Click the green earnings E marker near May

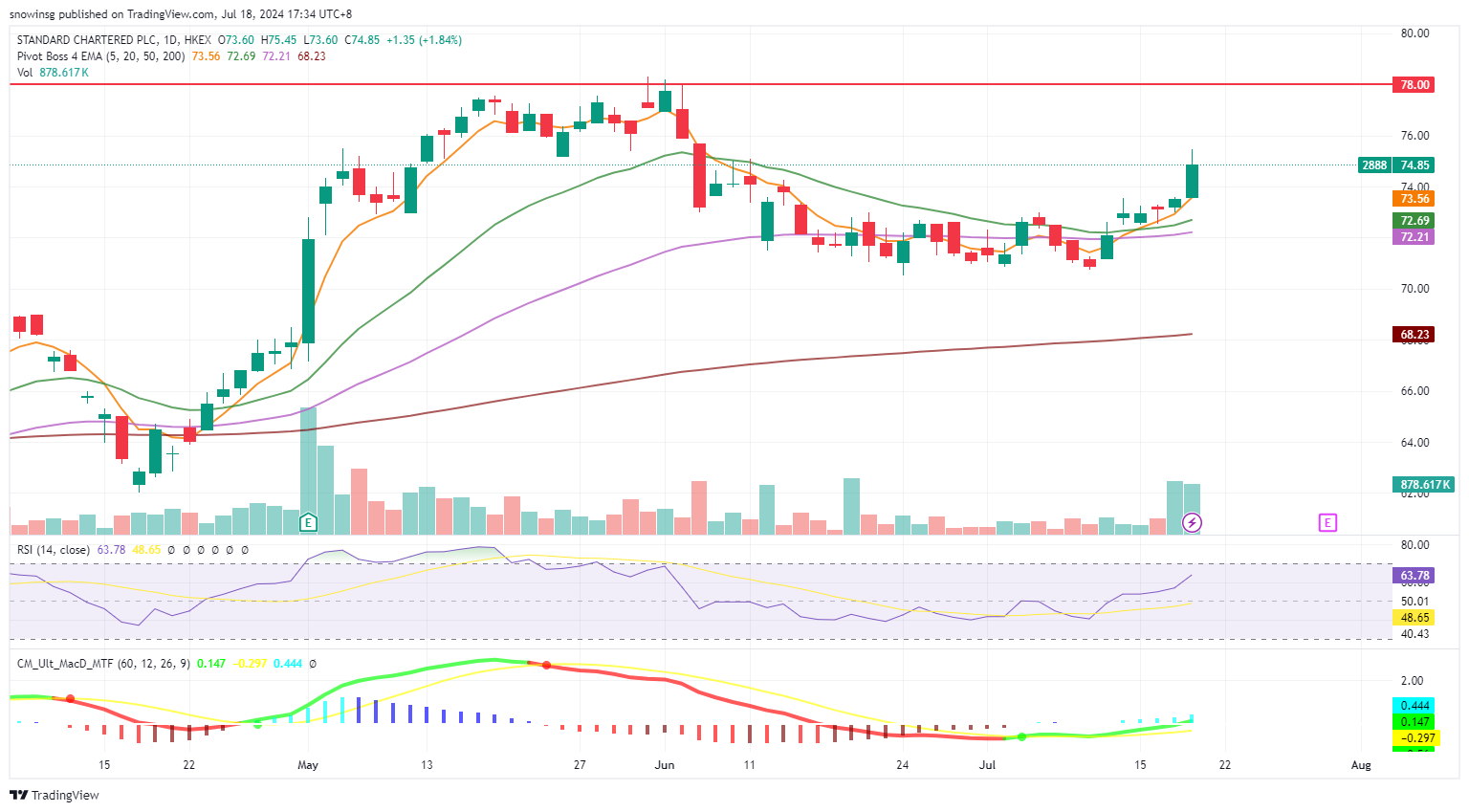pyautogui.click(x=308, y=522)
